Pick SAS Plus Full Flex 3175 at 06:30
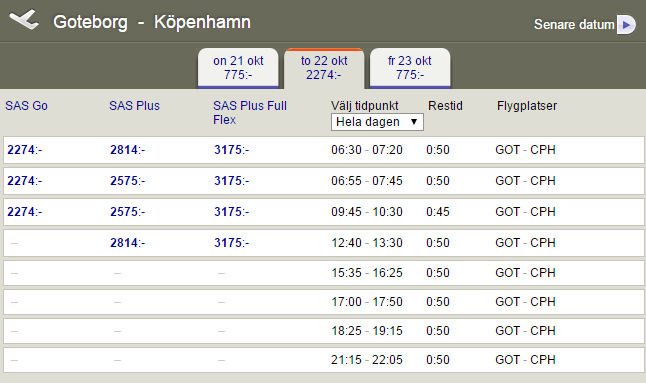 click(x=232, y=150)
